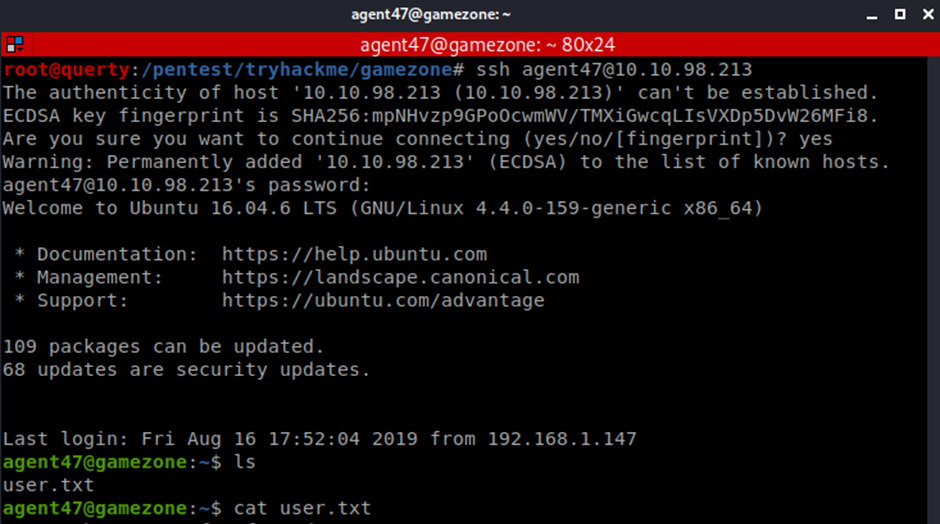Image resolution: width=940 pixels, height=524 pixels.
Task: Click the 'cat user.txt' command line
Action: pyautogui.click(x=302, y=508)
